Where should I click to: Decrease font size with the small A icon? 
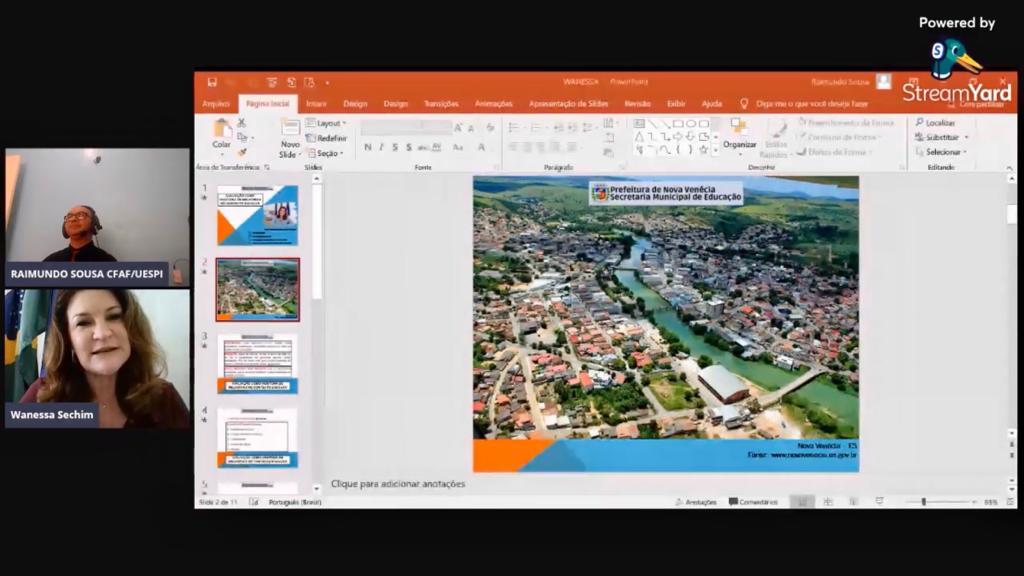click(x=471, y=128)
